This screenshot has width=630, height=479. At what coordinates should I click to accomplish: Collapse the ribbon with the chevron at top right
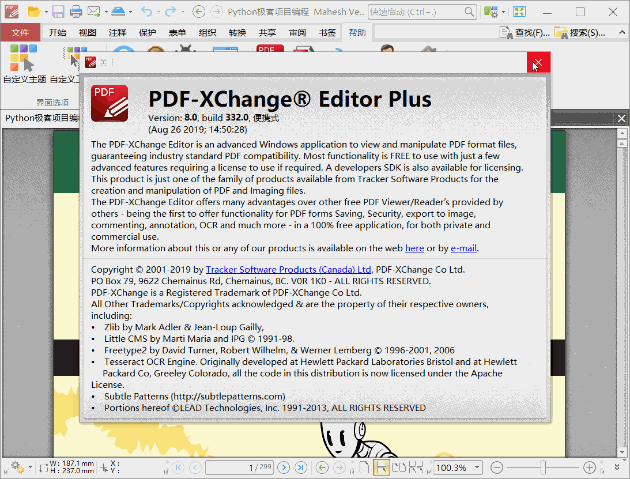(622, 32)
